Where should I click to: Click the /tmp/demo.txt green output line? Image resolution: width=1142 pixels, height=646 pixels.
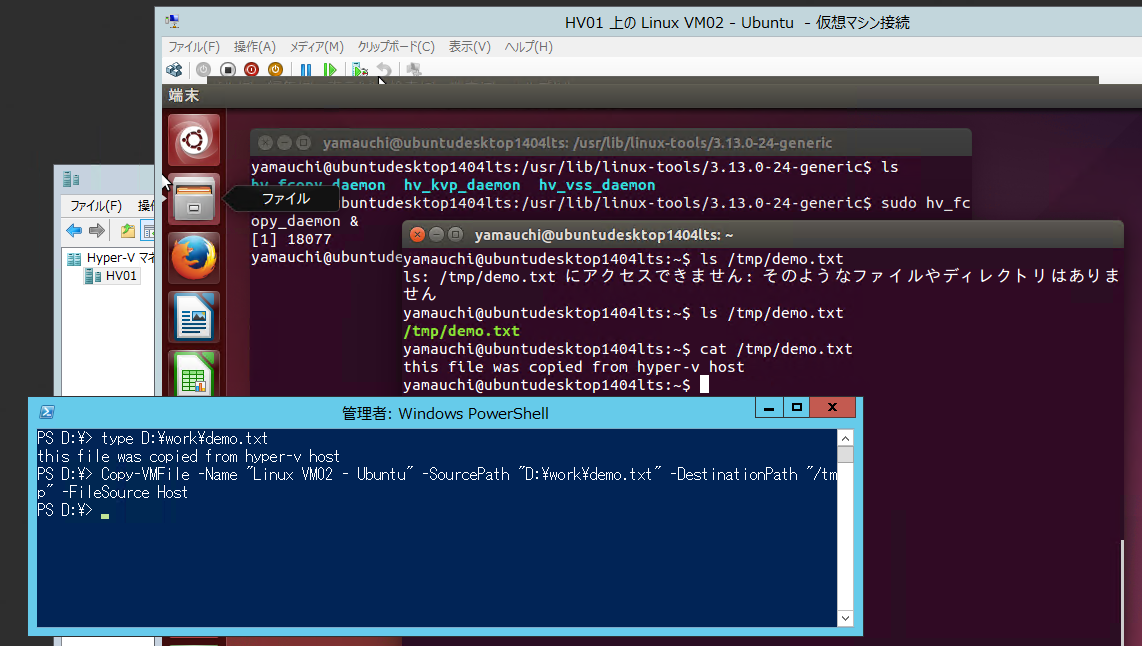click(x=462, y=331)
